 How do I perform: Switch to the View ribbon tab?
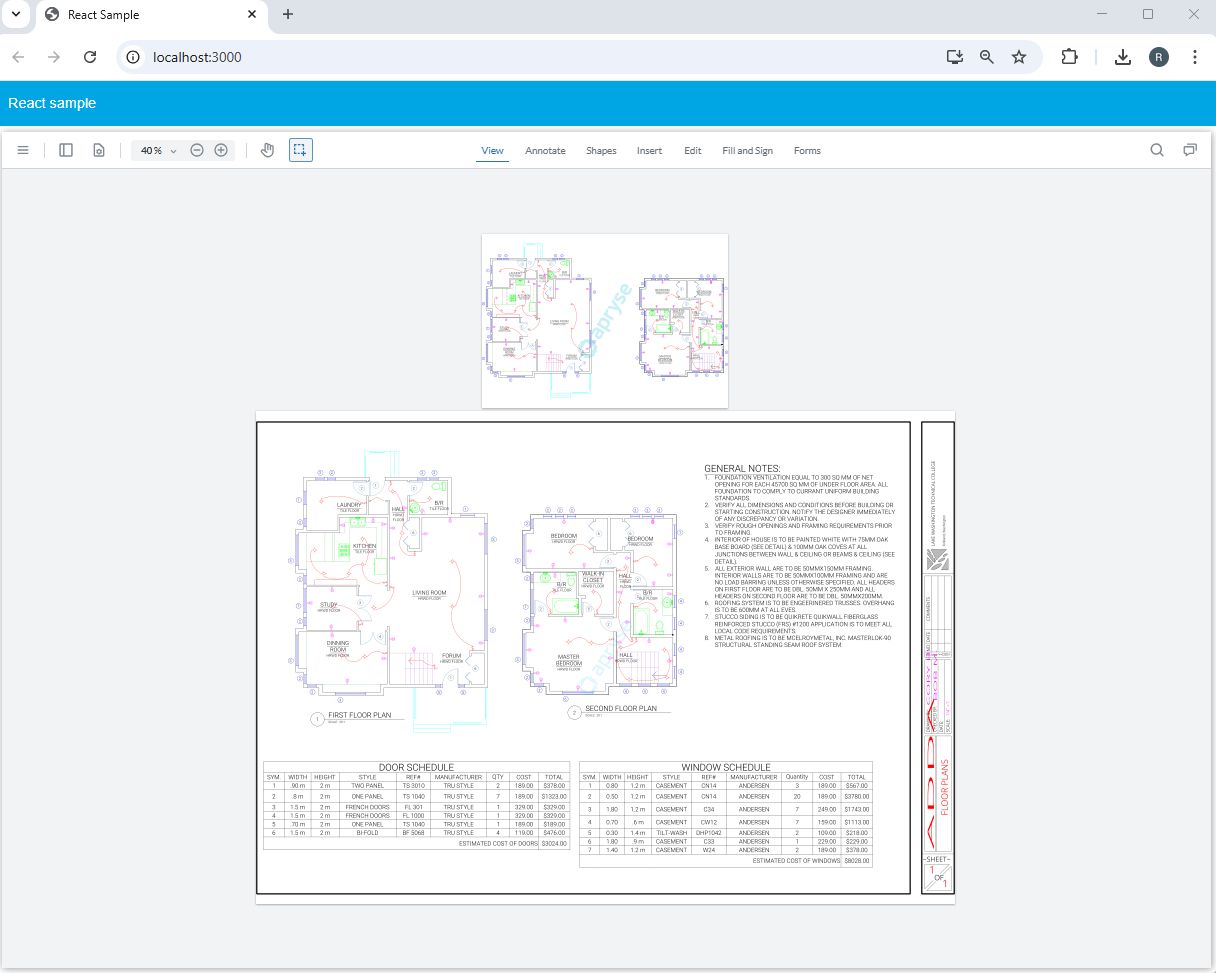coord(492,151)
